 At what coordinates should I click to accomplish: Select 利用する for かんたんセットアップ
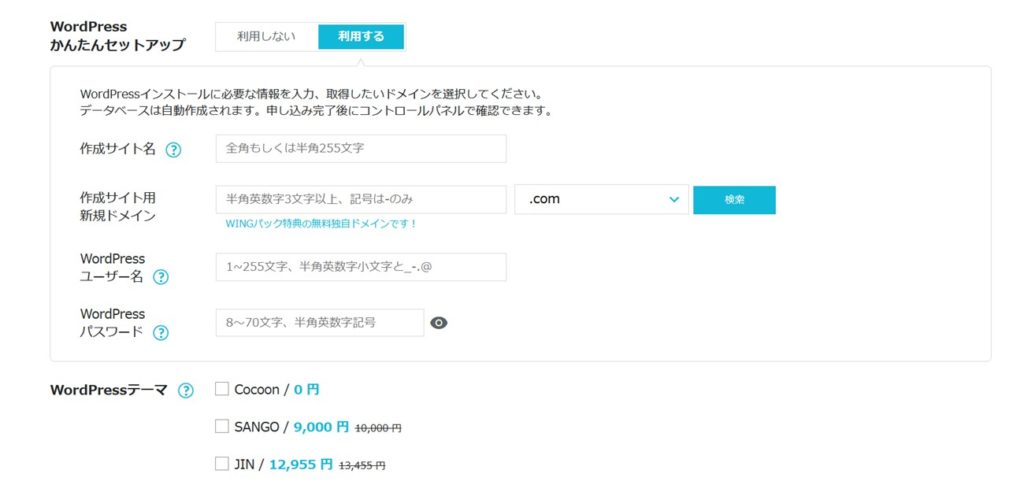(x=362, y=36)
